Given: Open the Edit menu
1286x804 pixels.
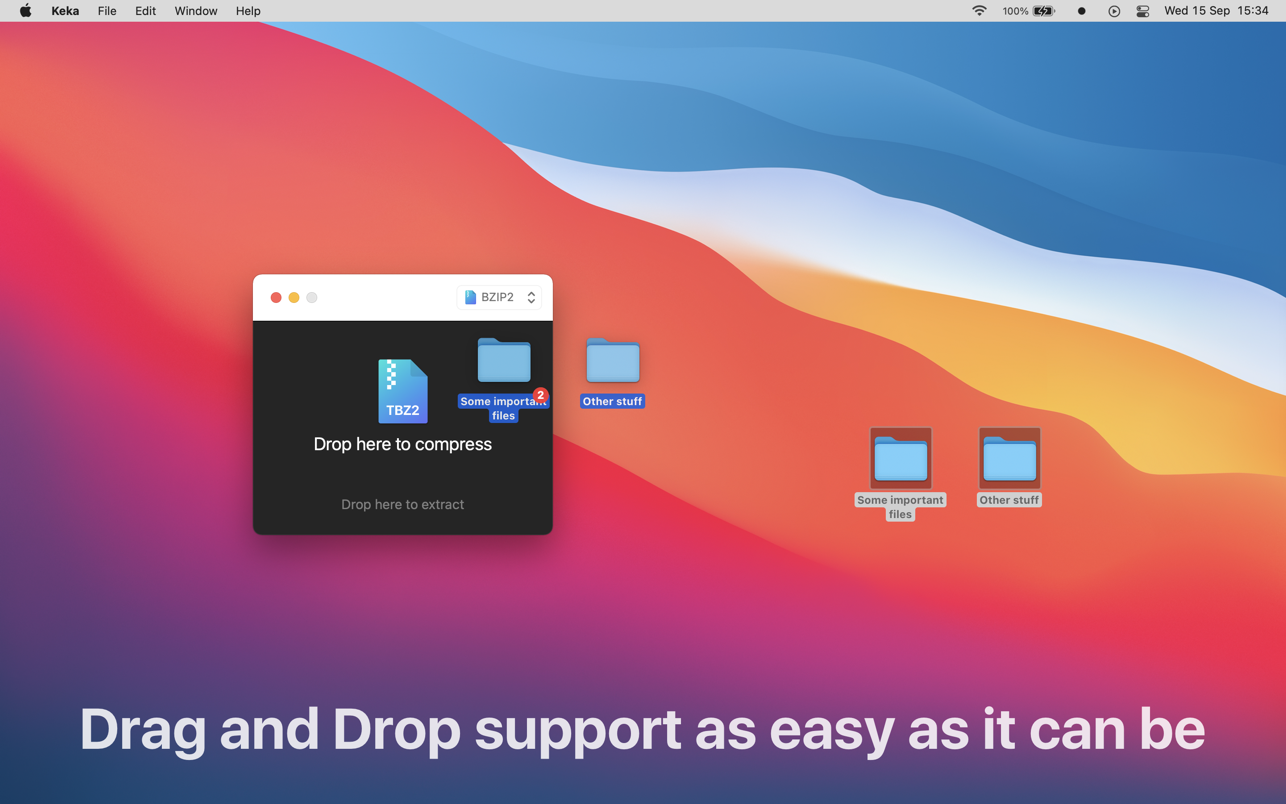Looking at the screenshot, I should [x=145, y=11].
